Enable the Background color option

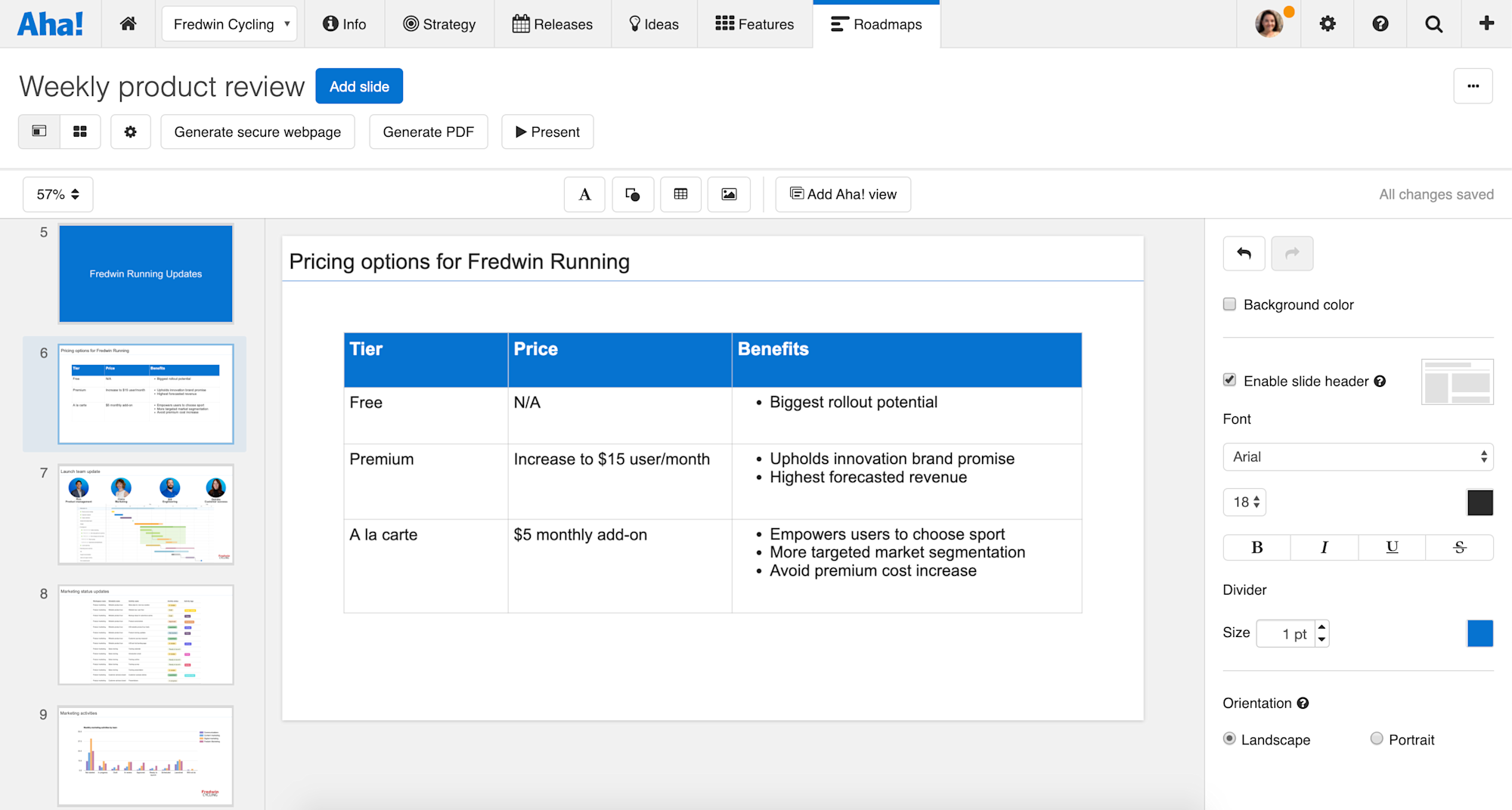coord(1229,304)
